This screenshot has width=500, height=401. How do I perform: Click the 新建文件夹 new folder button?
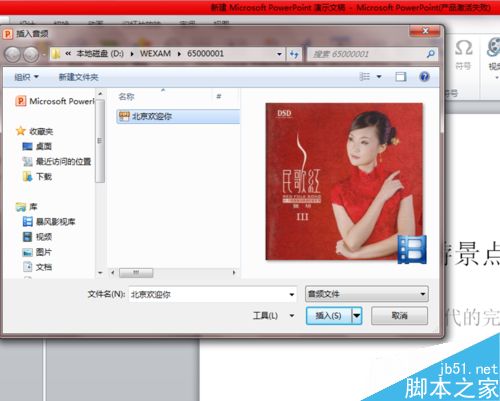(x=79, y=77)
